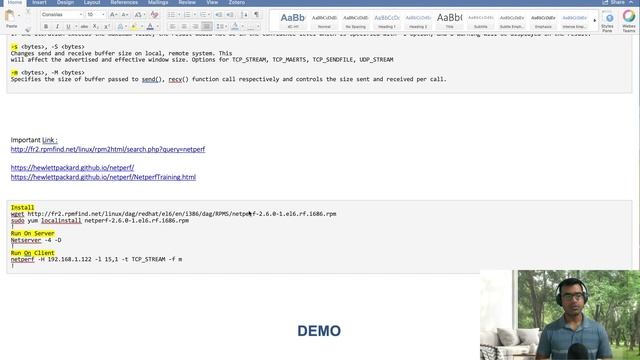Apply the Subtitle style
640x360 pixels.
click(480, 21)
